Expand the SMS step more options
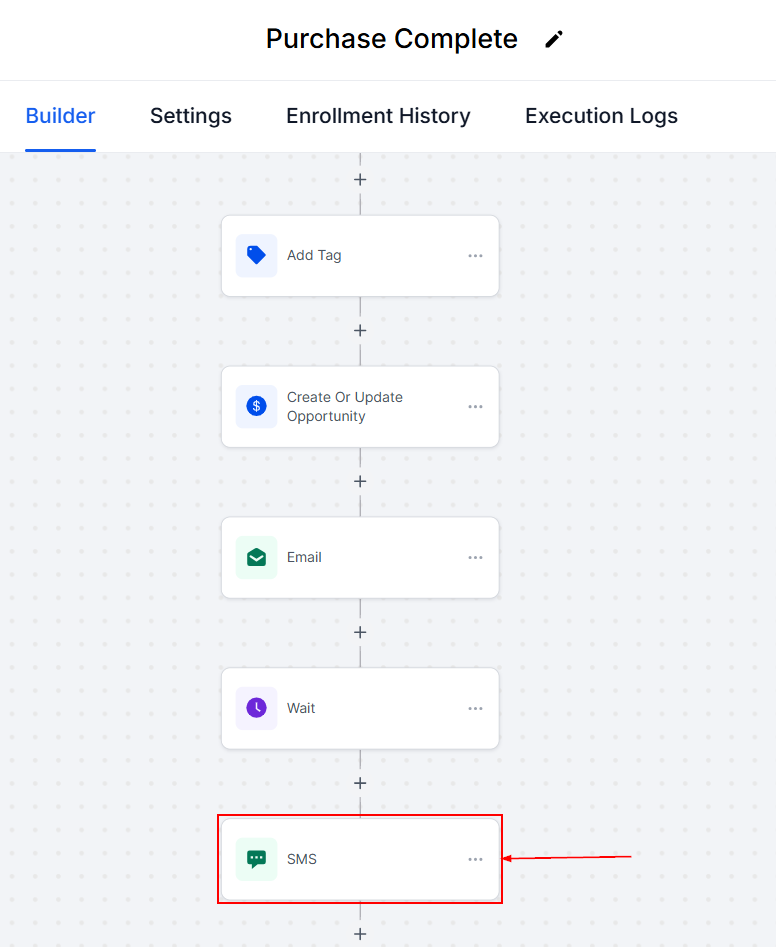Viewport: 776px width, 947px height. pyautogui.click(x=475, y=860)
